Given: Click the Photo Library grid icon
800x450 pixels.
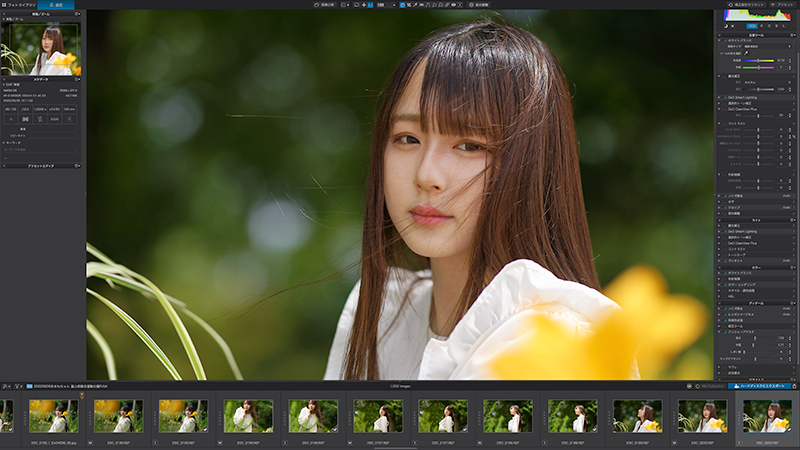Looking at the screenshot, I should pos(4,5).
